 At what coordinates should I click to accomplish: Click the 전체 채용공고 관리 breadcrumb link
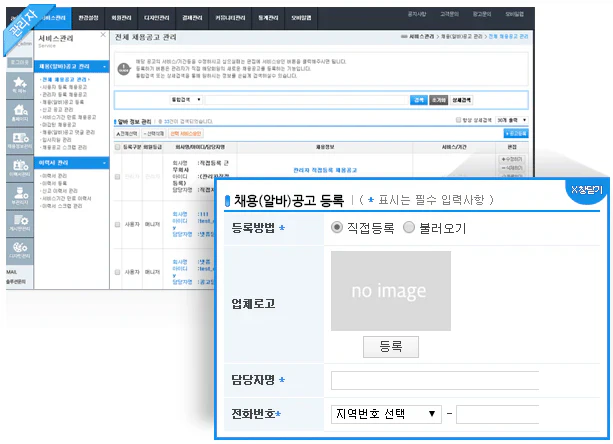pyautogui.click(x=508, y=36)
